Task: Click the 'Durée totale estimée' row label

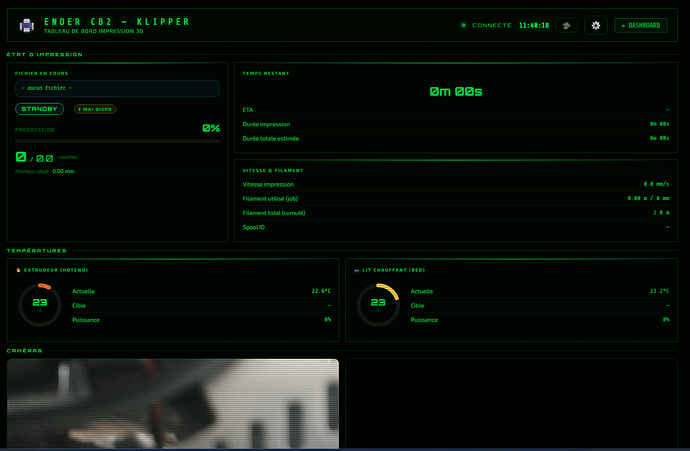Action: (271, 139)
